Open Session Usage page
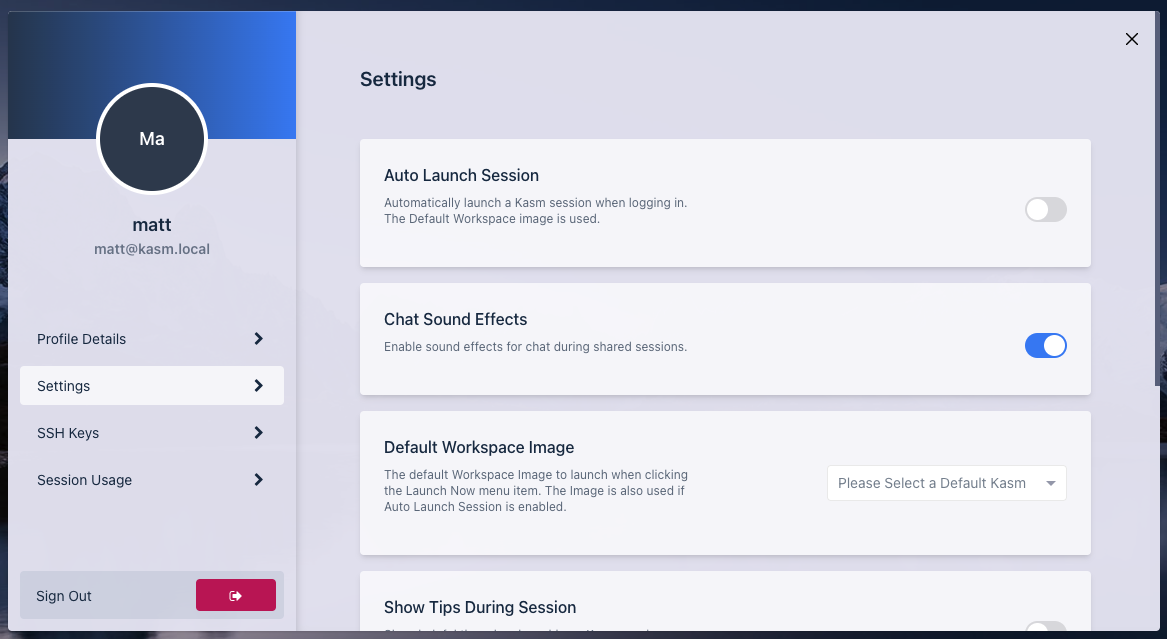 tap(85, 480)
